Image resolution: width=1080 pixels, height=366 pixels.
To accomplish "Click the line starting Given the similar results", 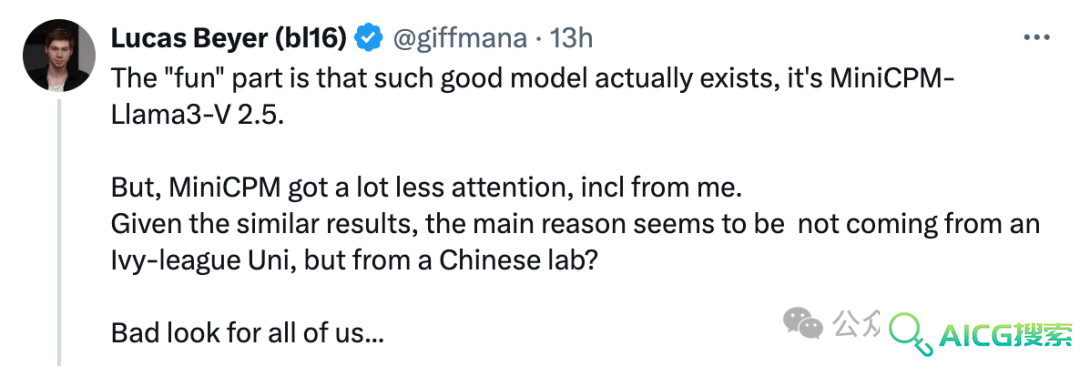I will tap(575, 225).
